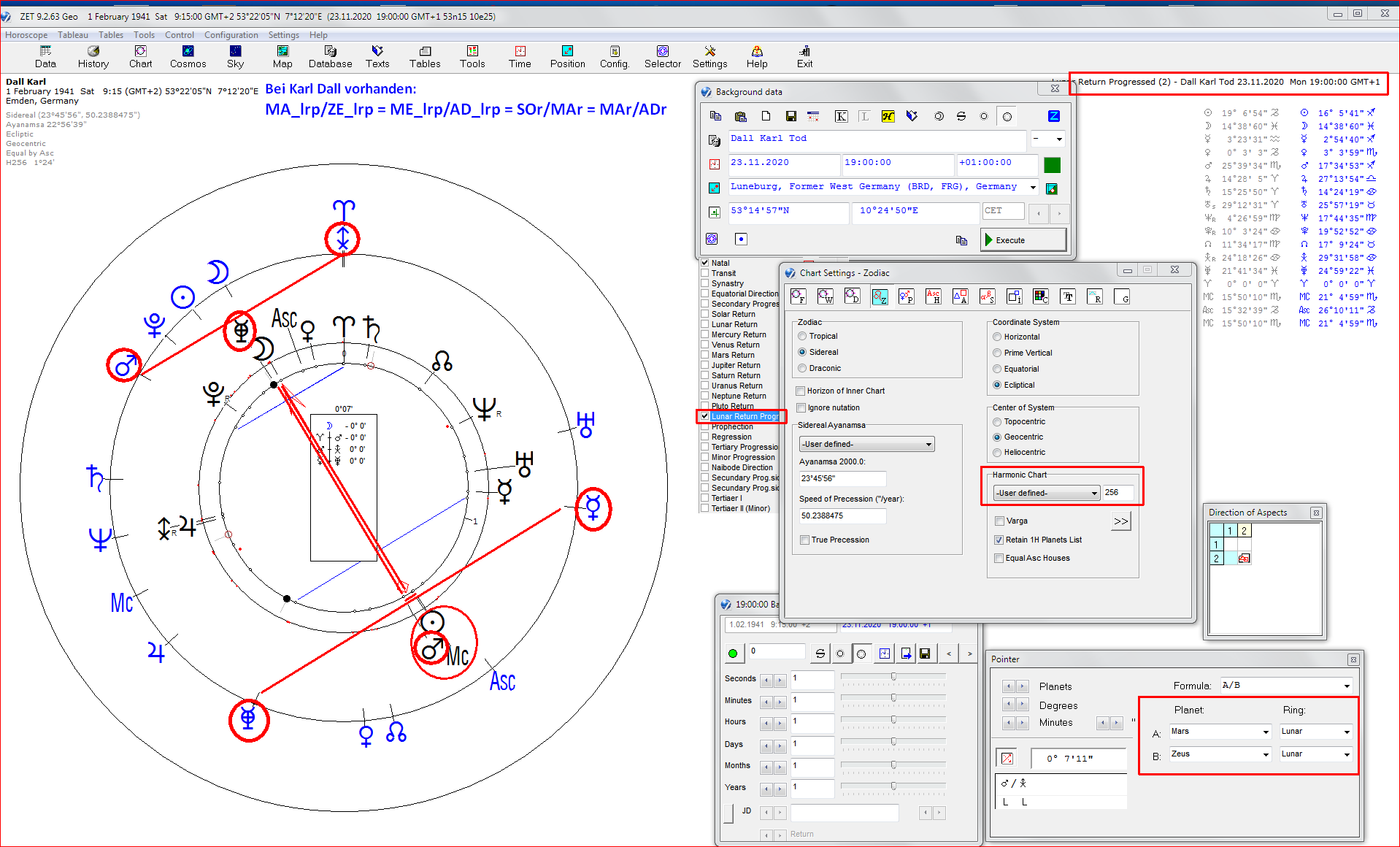Select the Tropical zodiac radio button
Viewport: 1400px width, 847px height.
tap(802, 336)
